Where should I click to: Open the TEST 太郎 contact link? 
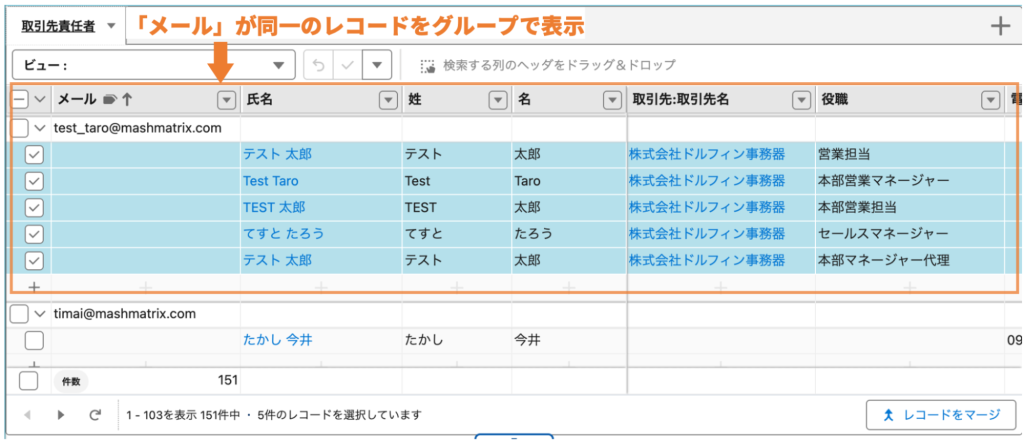coord(274,208)
